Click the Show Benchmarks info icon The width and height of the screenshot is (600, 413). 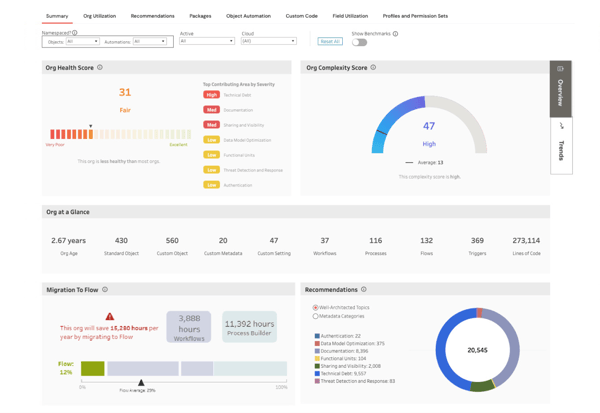(395, 34)
